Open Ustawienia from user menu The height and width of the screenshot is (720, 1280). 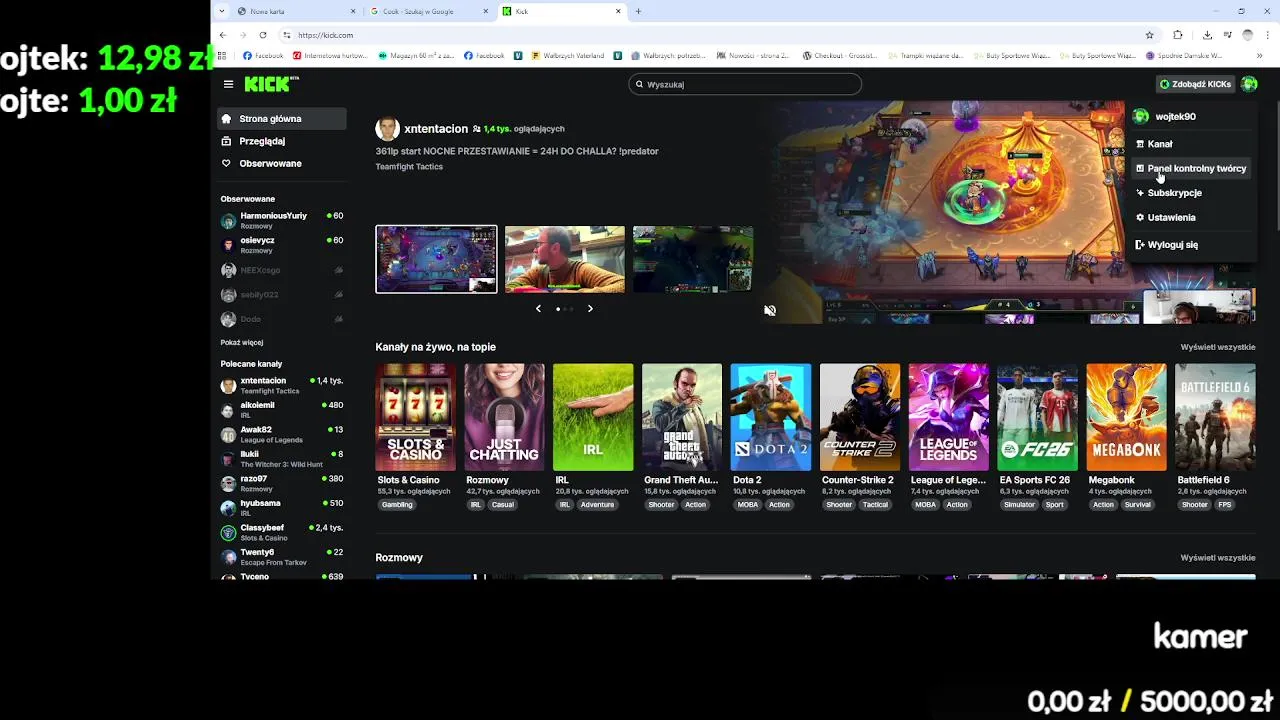(x=1191, y=217)
